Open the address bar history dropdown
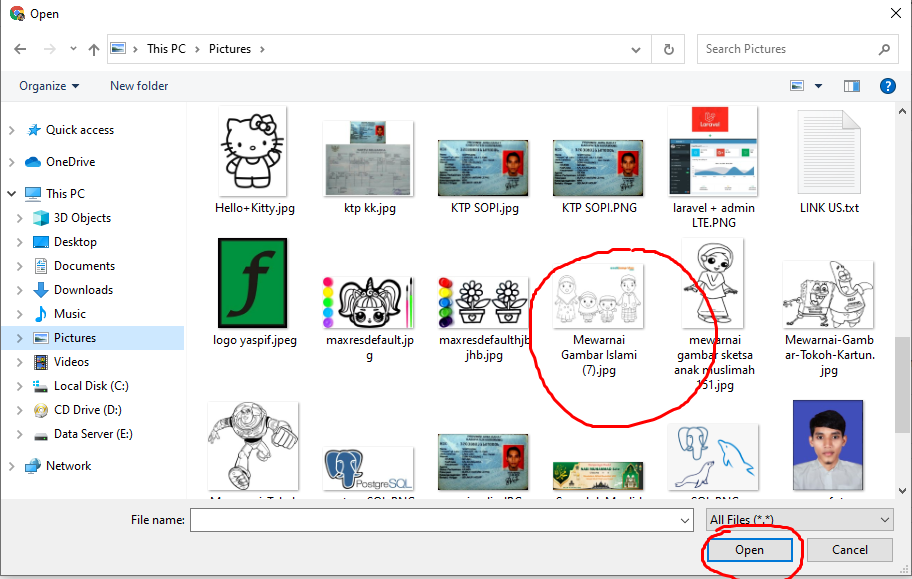 (636, 50)
